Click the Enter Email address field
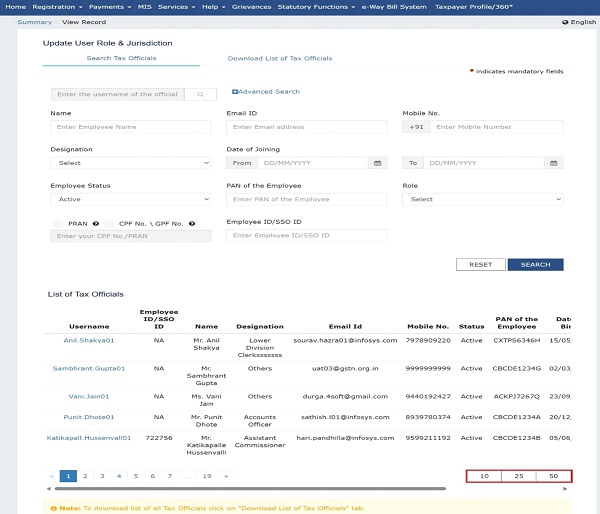This screenshot has height=514, width=600. [x=307, y=127]
